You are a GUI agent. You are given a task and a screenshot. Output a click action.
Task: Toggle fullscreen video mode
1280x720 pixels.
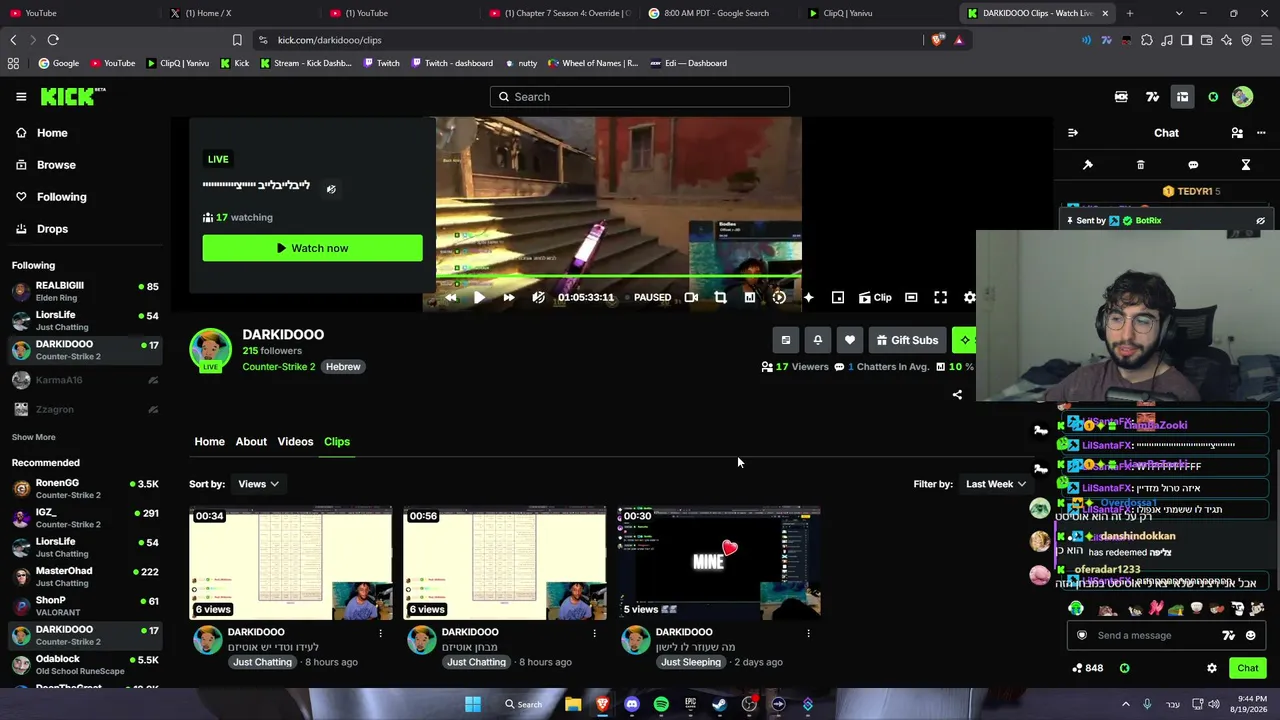pos(941,297)
